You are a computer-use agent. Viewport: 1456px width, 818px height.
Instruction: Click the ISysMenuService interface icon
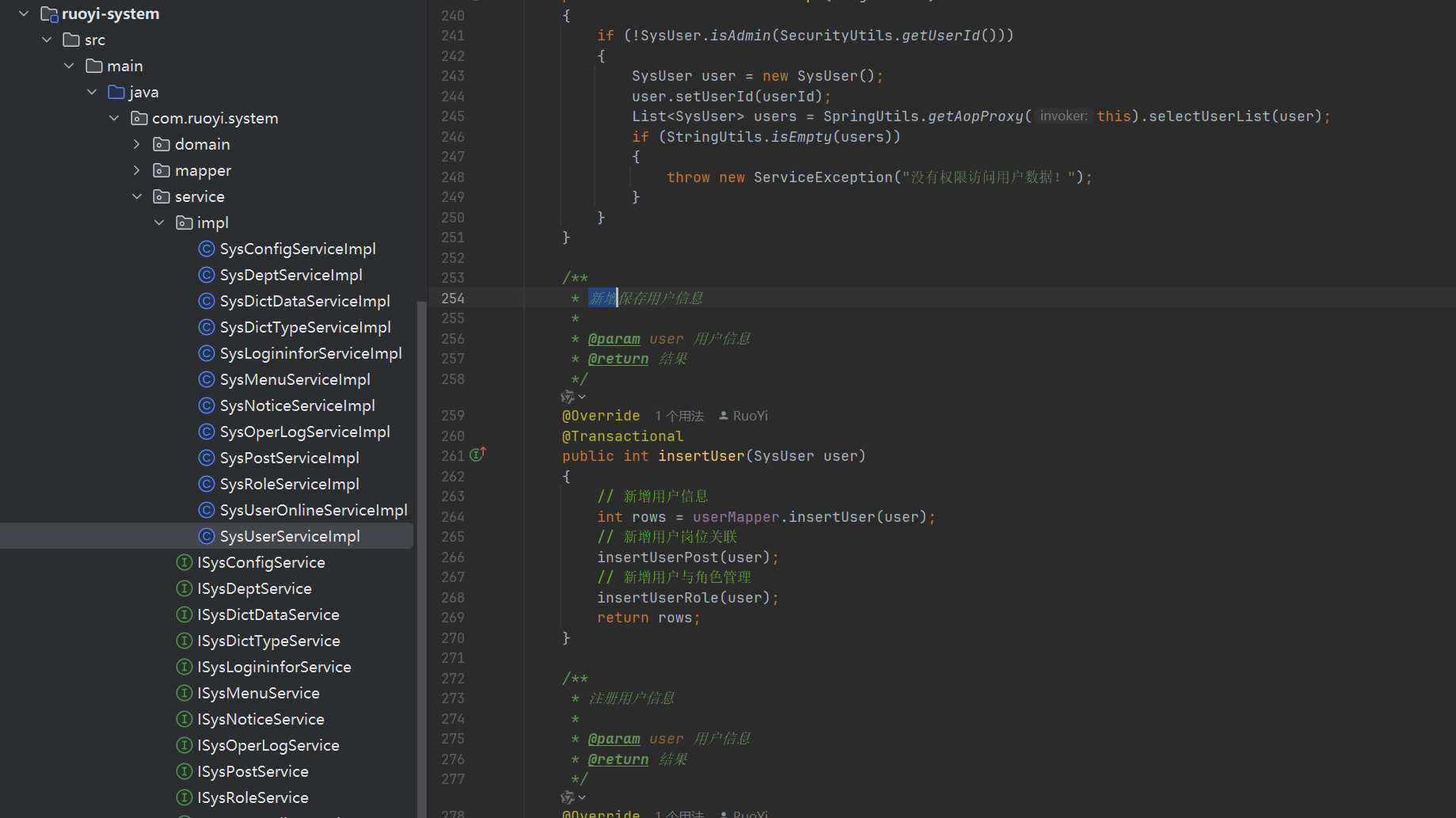[x=184, y=693]
